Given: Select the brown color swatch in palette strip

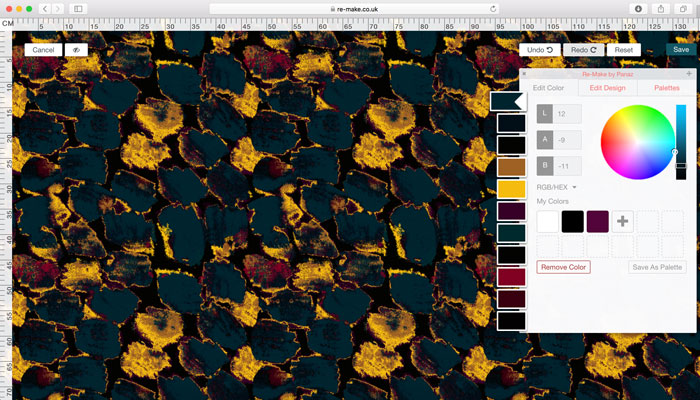Looking at the screenshot, I should (511, 167).
